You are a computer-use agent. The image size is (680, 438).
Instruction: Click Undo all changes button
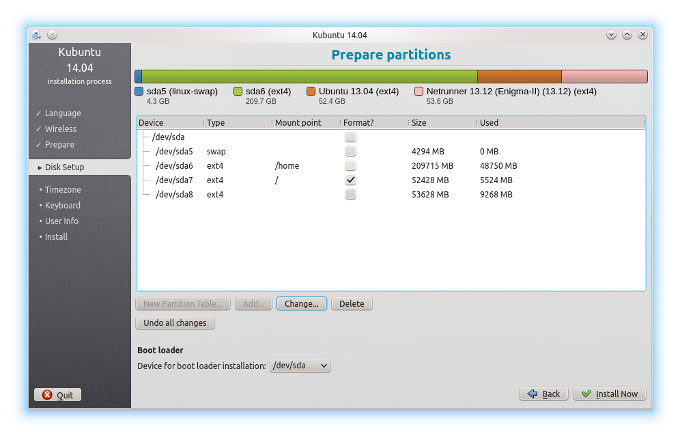click(x=175, y=323)
